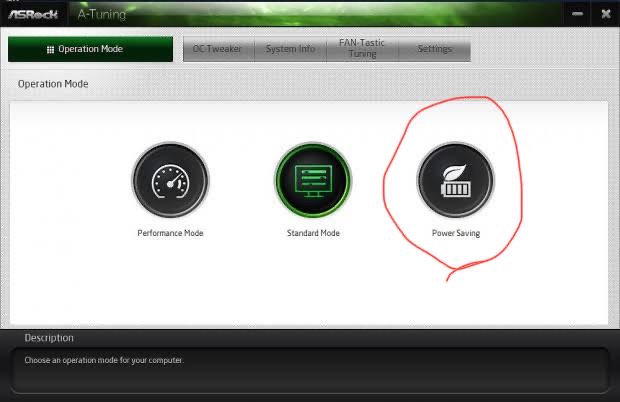The width and height of the screenshot is (620, 402).
Task: Minimize the A-Tuning window
Action: click(577, 14)
